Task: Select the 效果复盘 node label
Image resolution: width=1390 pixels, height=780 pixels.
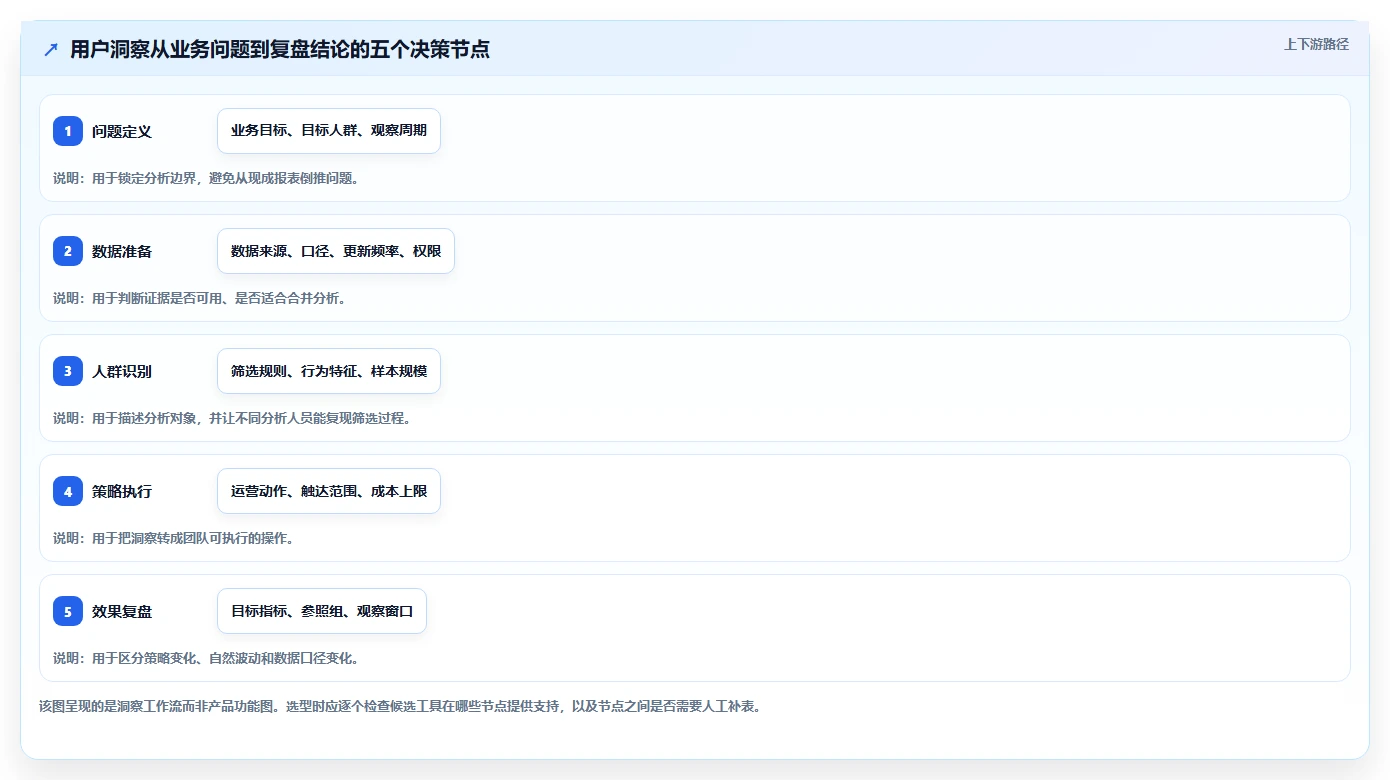Action: tap(122, 611)
